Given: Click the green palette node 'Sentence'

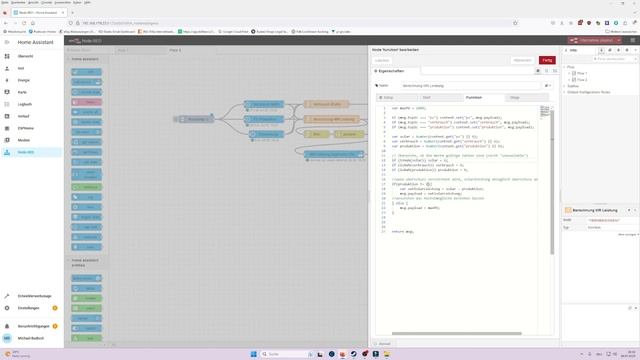Looking at the screenshot, I should tap(87, 187).
